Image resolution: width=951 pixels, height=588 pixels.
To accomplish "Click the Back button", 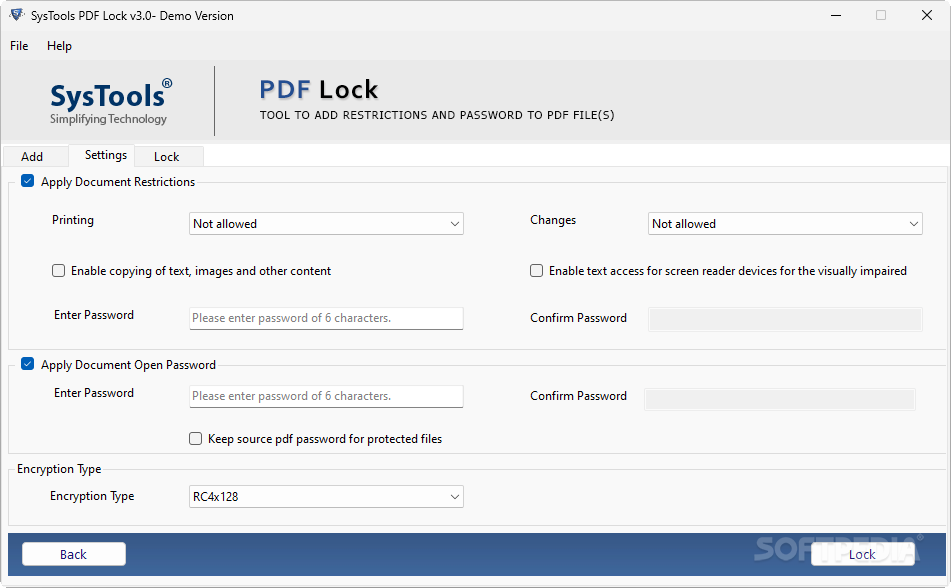I will point(74,554).
